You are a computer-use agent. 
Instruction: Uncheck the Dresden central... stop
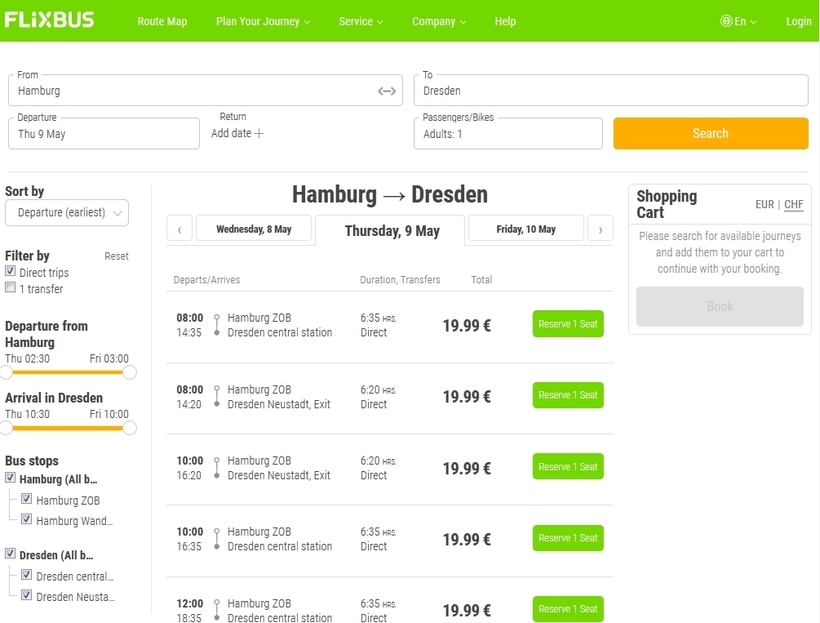(x=26, y=575)
